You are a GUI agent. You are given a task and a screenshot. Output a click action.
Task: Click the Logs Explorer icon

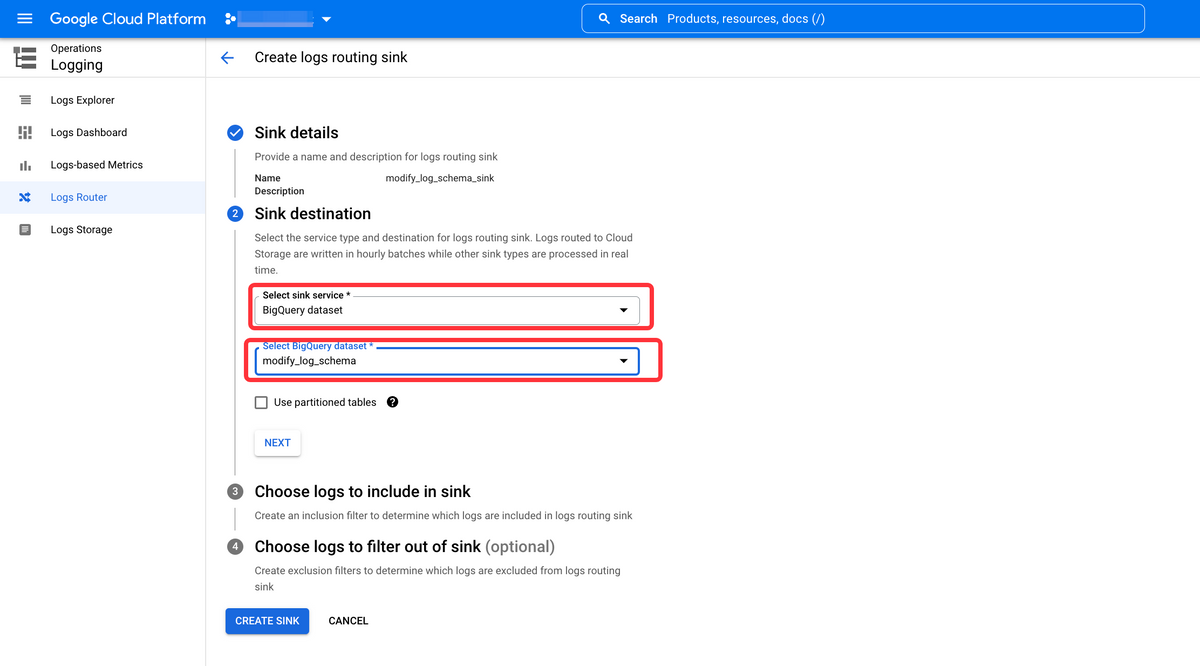coord(25,100)
